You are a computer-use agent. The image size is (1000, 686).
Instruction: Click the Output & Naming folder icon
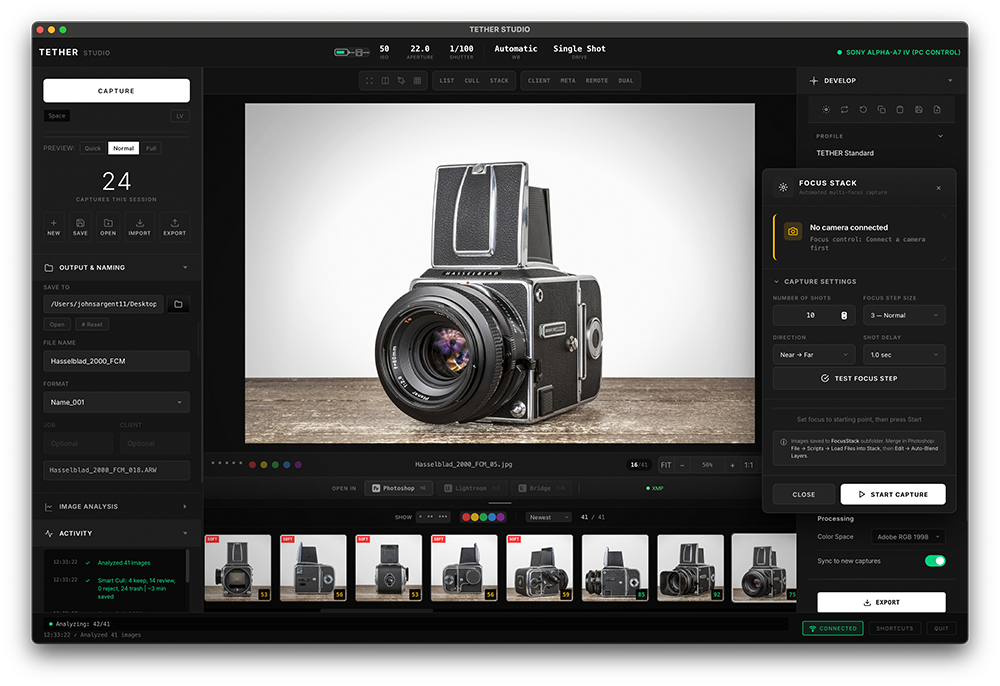(x=48, y=268)
